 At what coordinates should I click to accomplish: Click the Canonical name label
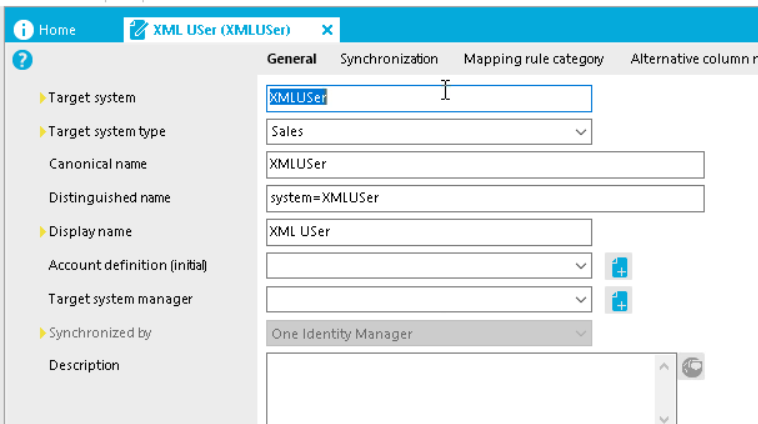click(98, 164)
